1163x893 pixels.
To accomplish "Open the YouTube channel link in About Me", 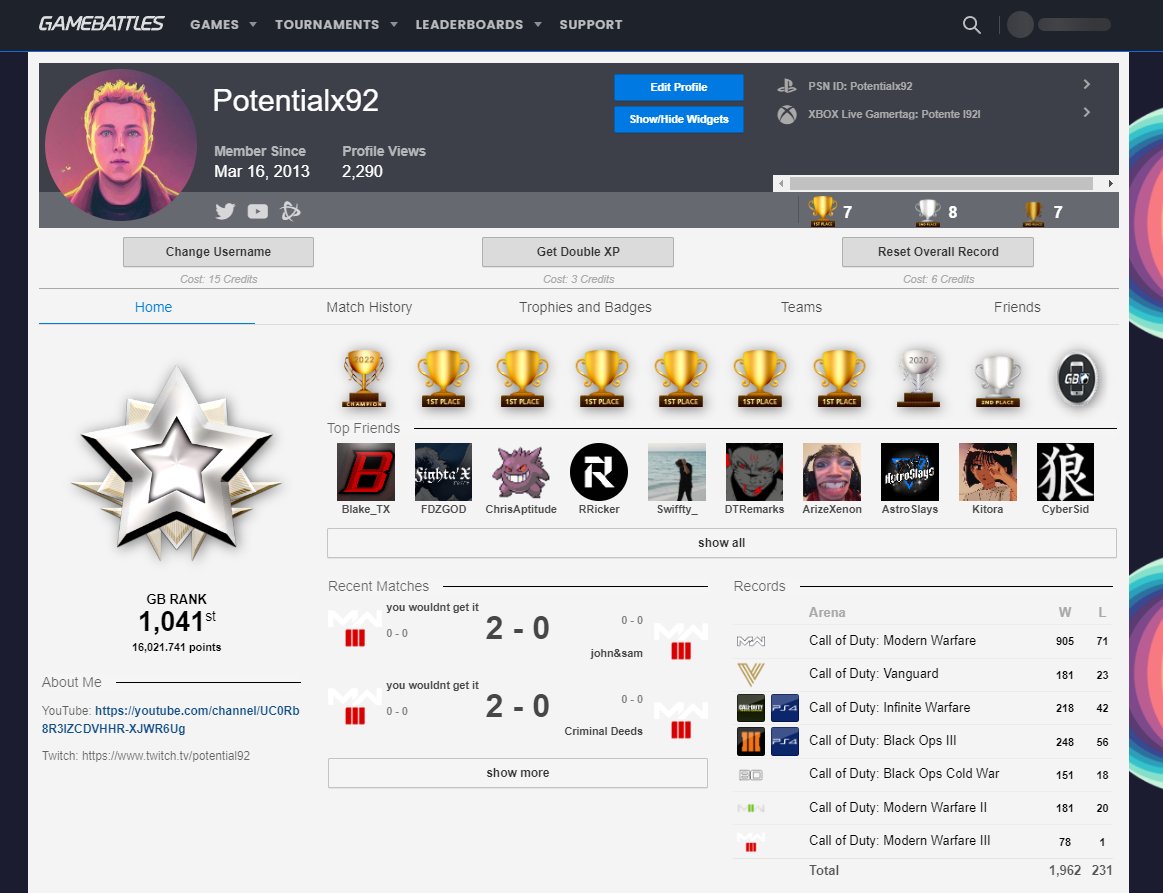I will pyautogui.click(x=171, y=719).
